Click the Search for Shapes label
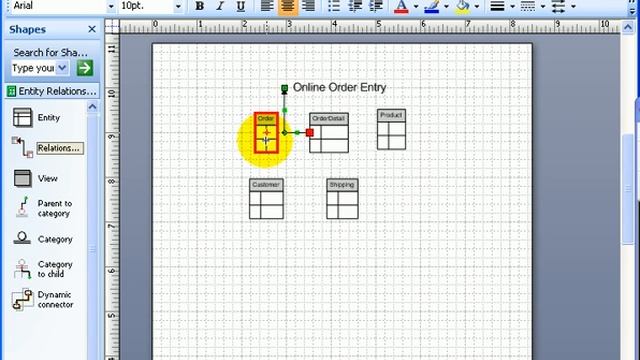This screenshot has width=640, height=360. [50, 53]
